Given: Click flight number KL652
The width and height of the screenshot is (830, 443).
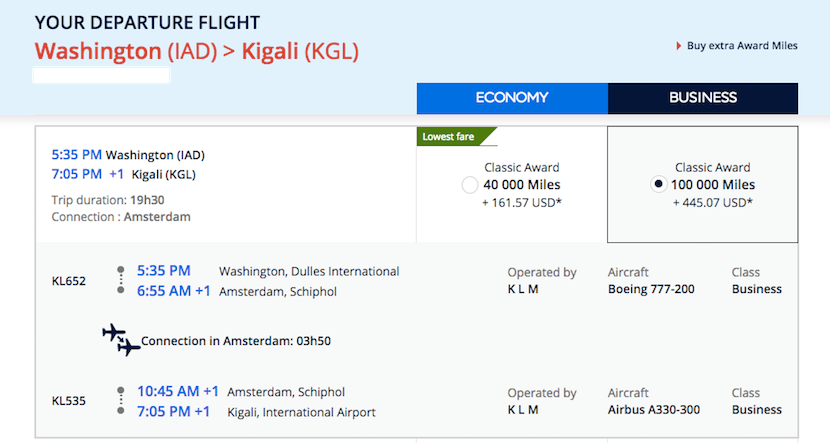Looking at the screenshot, I should click(69, 281).
